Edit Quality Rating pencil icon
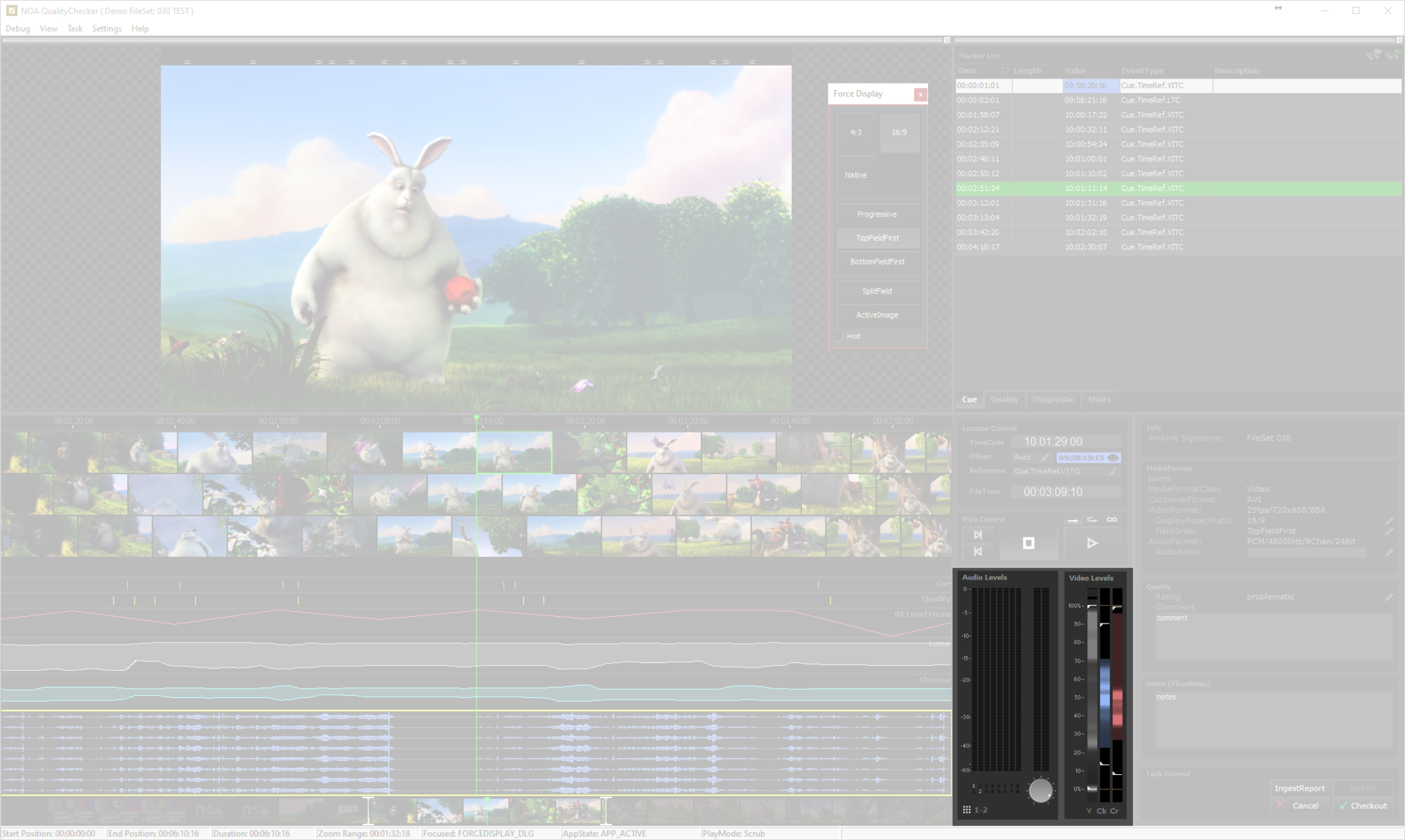This screenshot has height=840, width=1405. coord(1389,598)
